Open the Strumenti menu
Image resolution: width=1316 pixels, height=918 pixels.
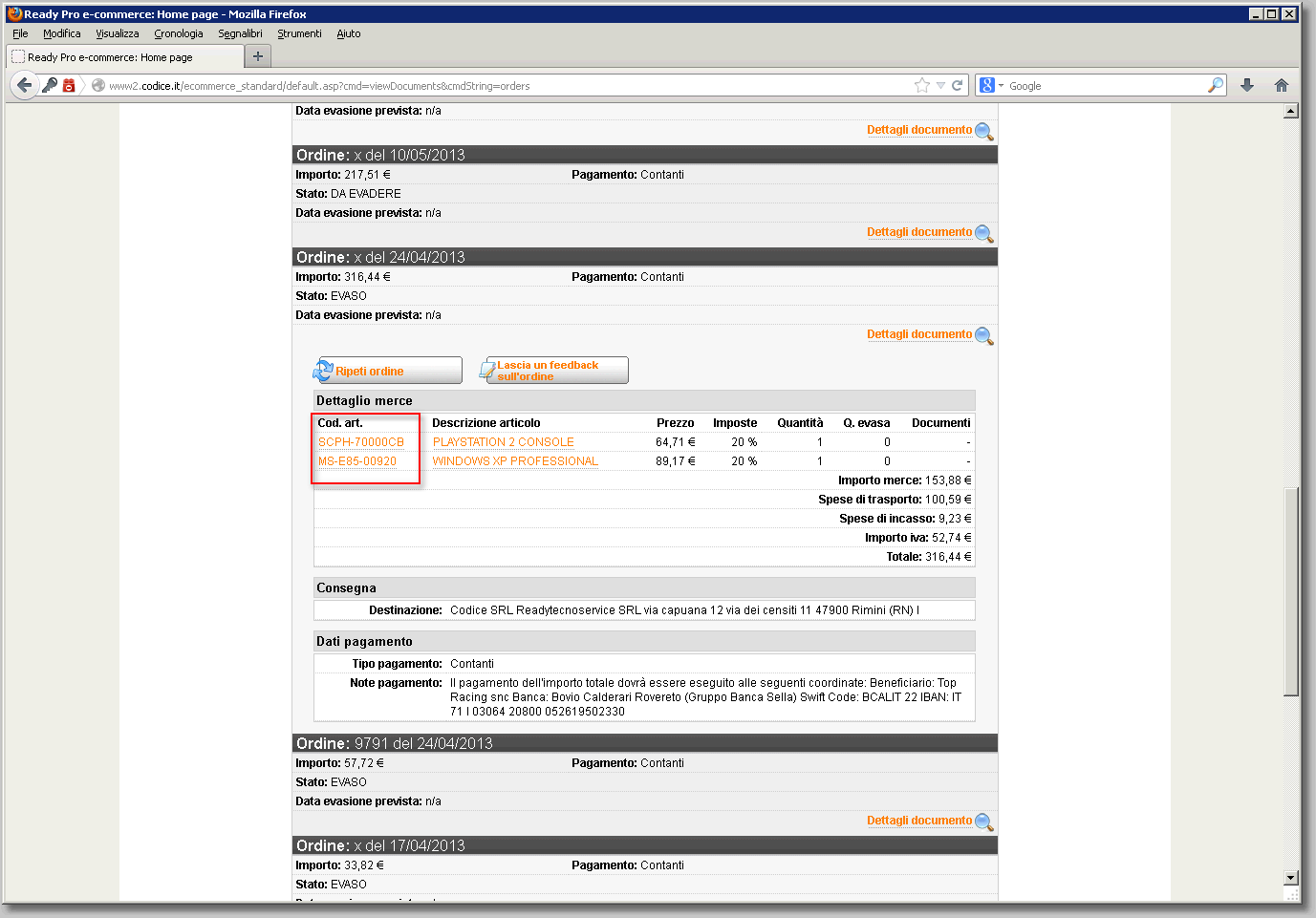click(x=299, y=33)
